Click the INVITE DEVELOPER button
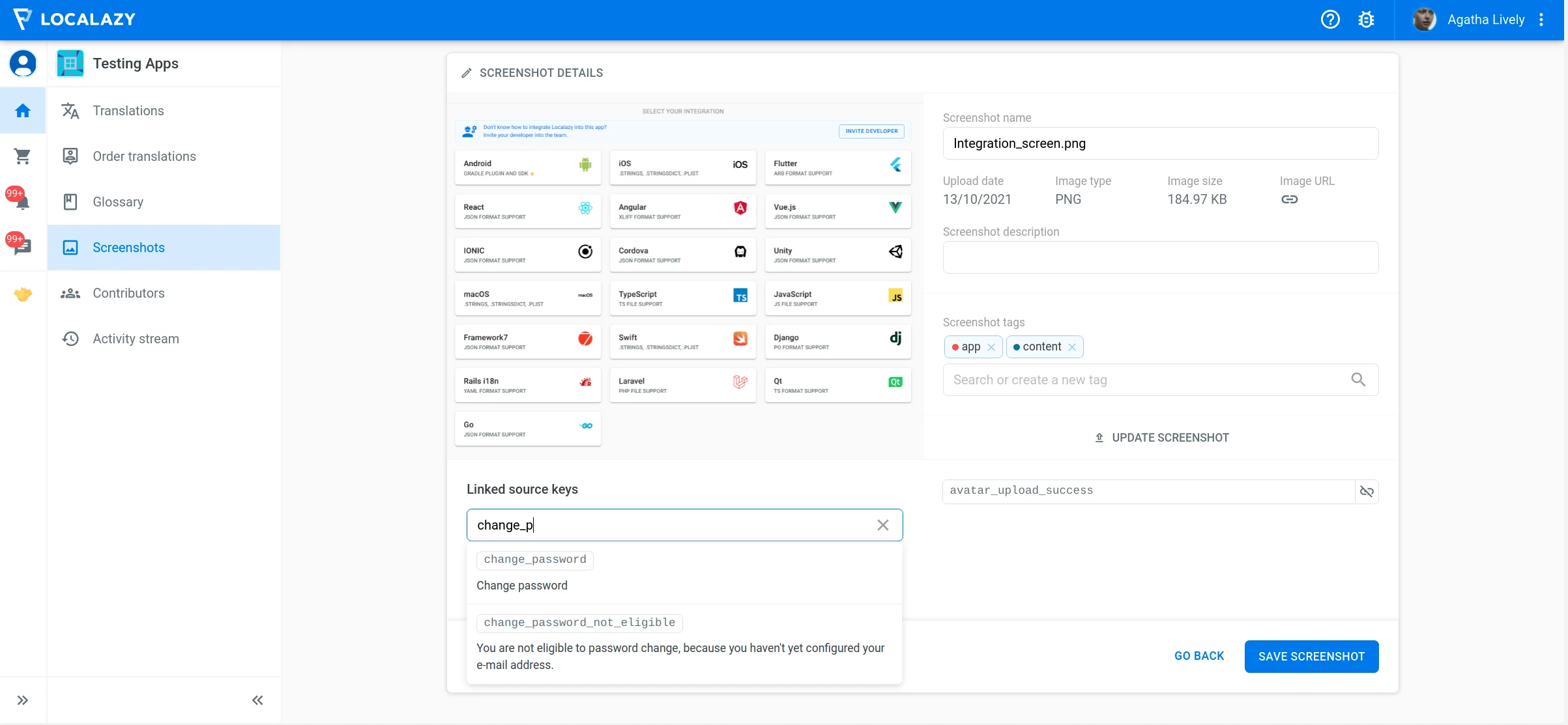The height and width of the screenshot is (725, 1568). tap(871, 131)
